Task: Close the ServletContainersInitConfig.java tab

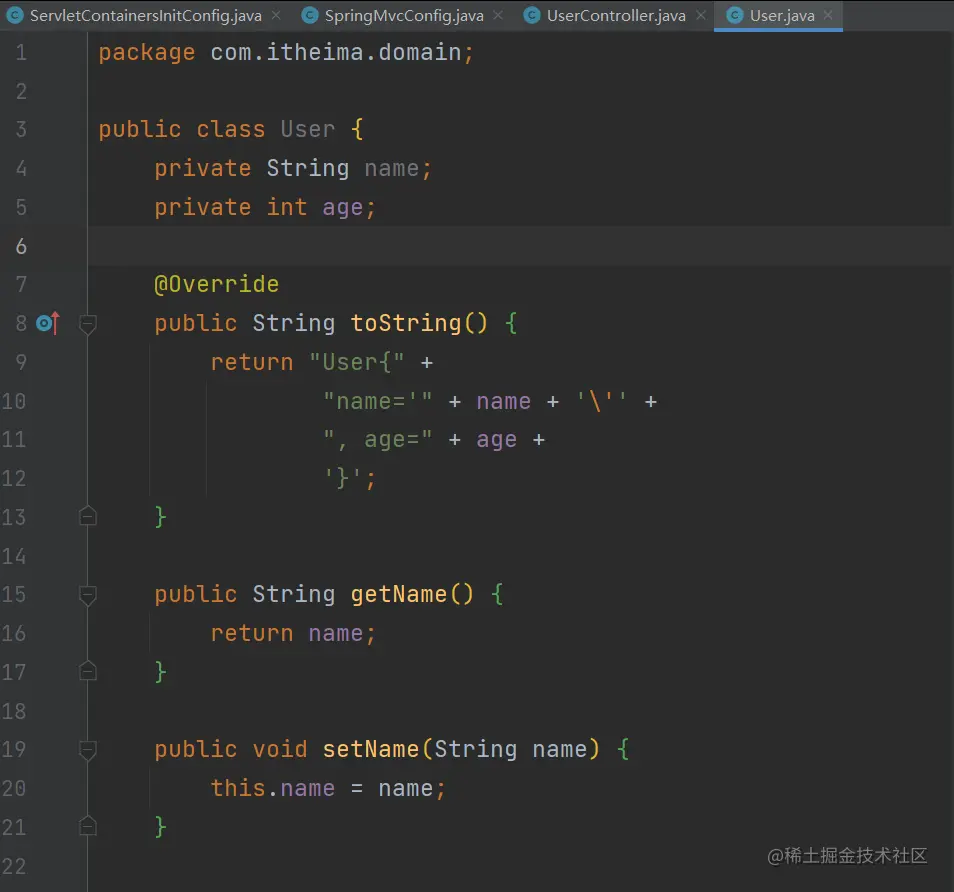Action: [x=276, y=15]
